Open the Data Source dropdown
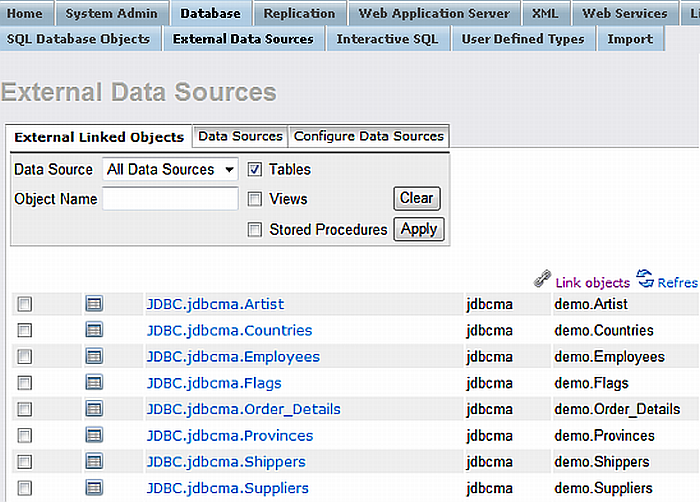700x502 pixels. pyautogui.click(x=170, y=170)
